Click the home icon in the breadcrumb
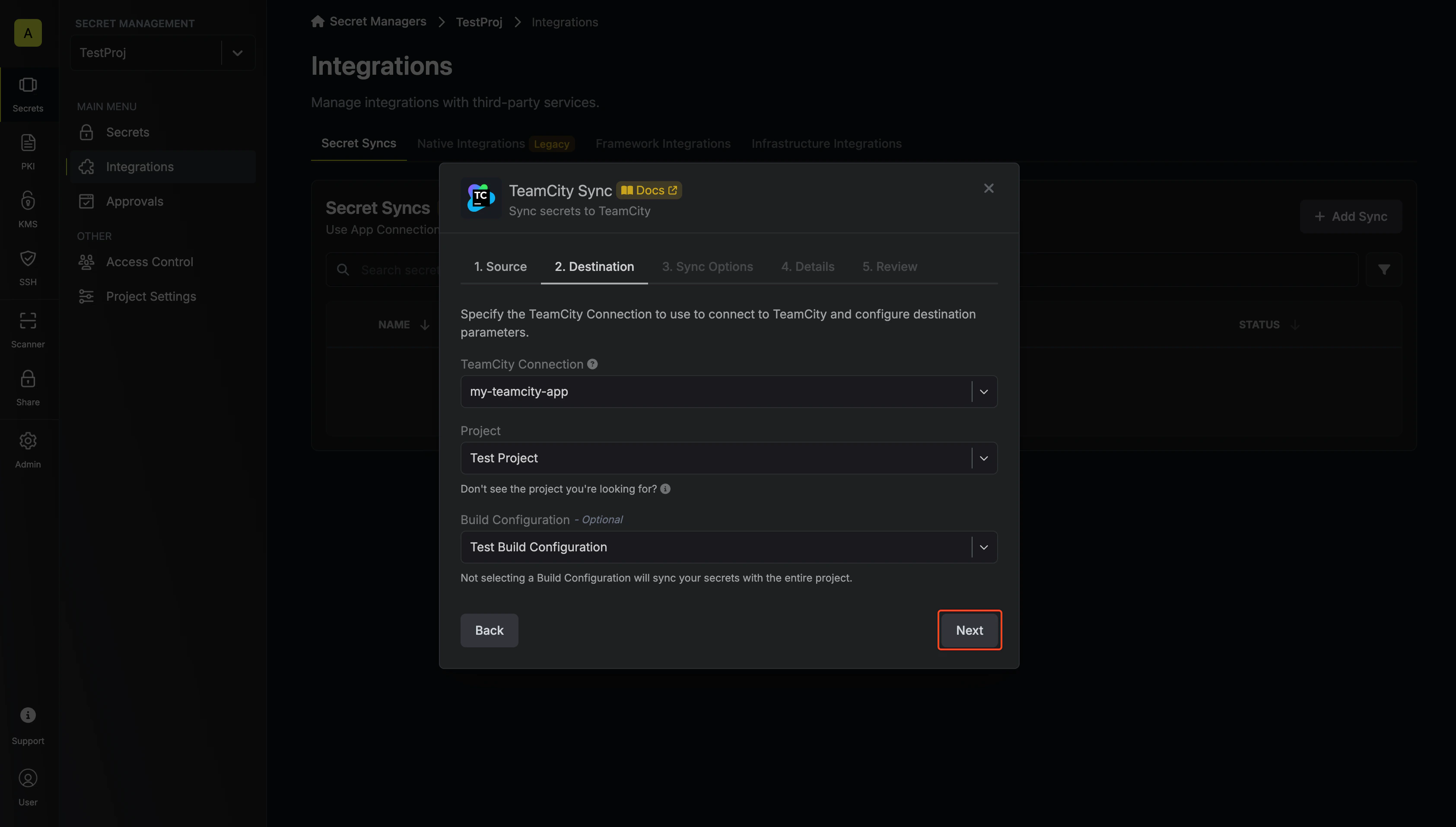 (318, 22)
